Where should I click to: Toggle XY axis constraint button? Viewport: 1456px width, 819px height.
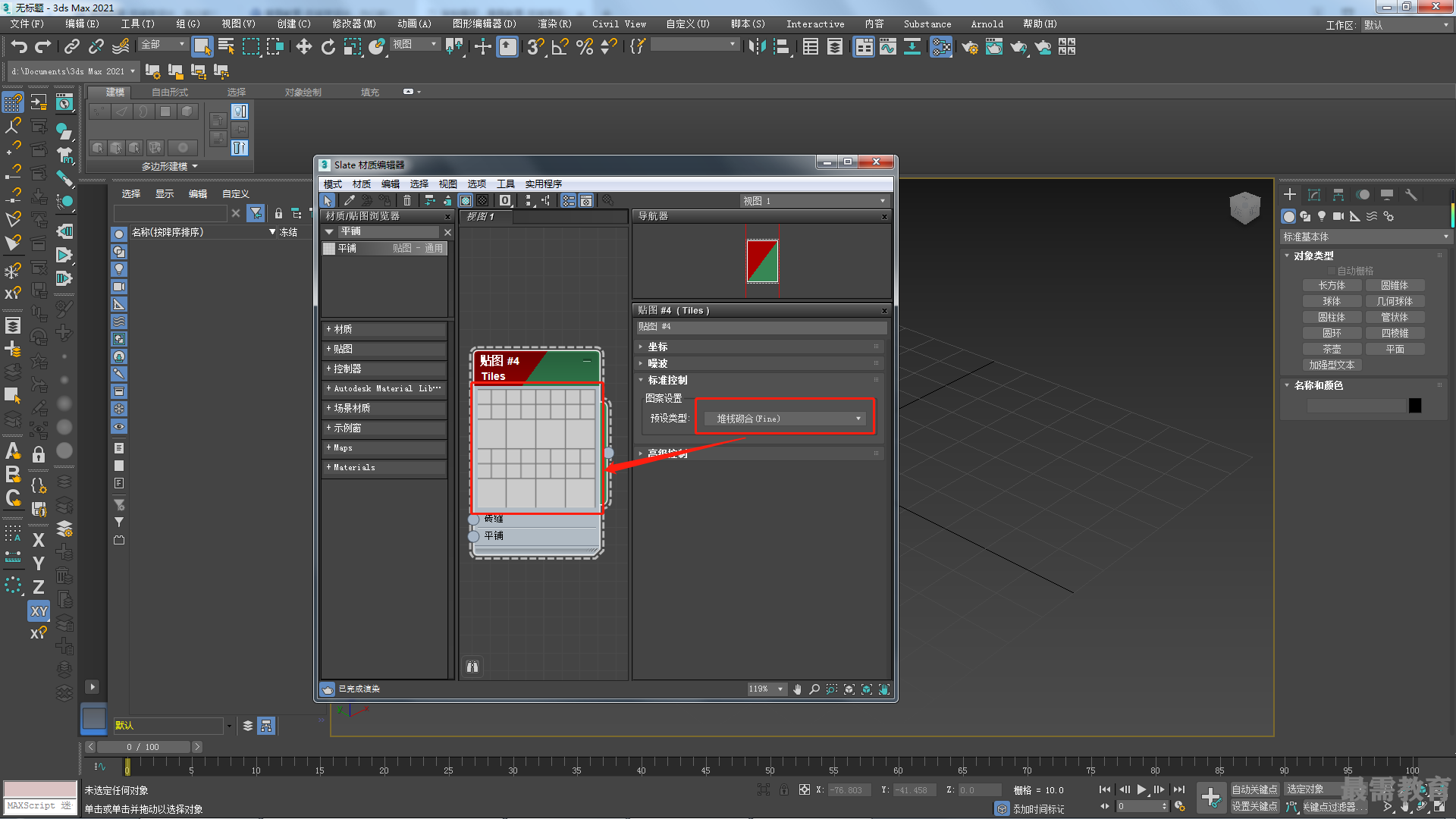[x=39, y=611]
